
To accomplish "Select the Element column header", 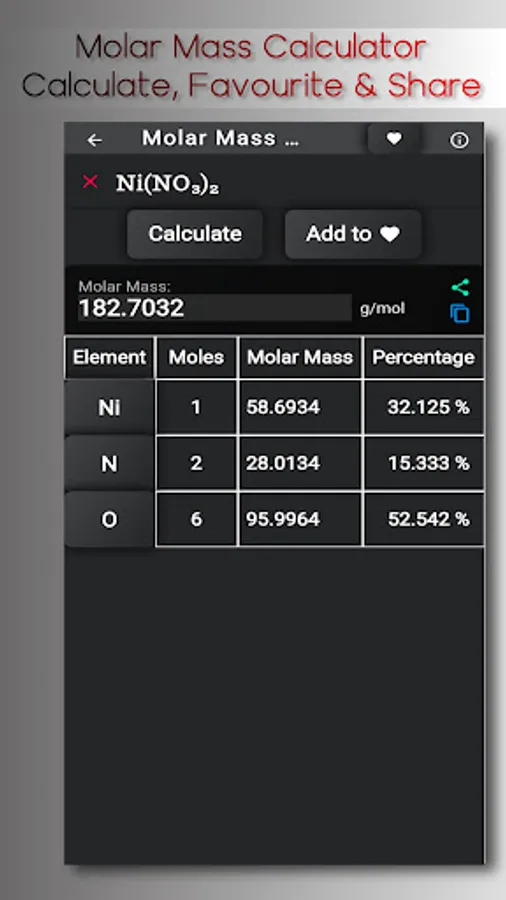I will 109,357.
